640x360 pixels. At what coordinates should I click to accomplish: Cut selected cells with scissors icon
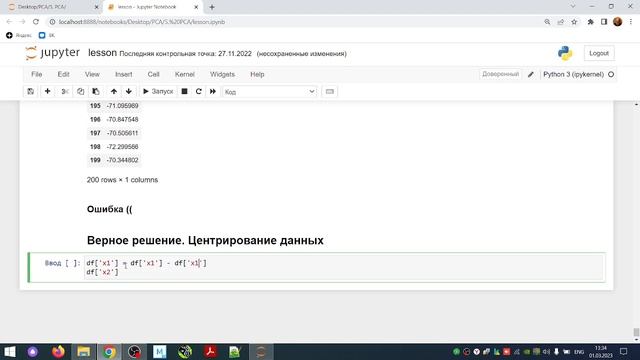tap(64, 91)
